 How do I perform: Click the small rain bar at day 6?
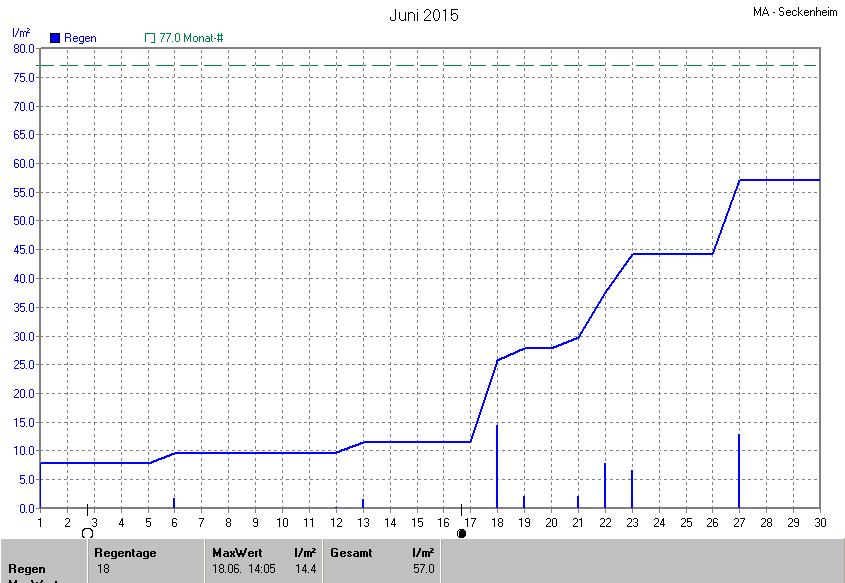pos(174,502)
